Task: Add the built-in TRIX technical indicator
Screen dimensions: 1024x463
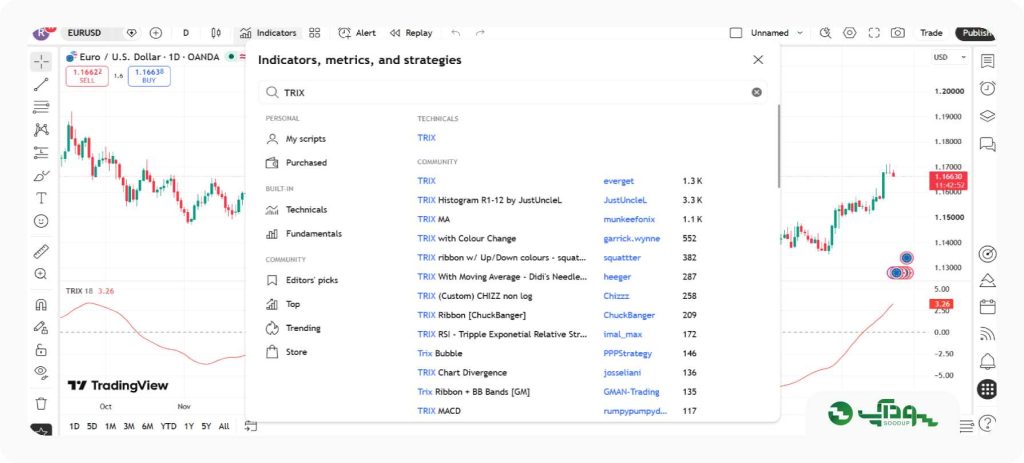Action: tap(426, 138)
